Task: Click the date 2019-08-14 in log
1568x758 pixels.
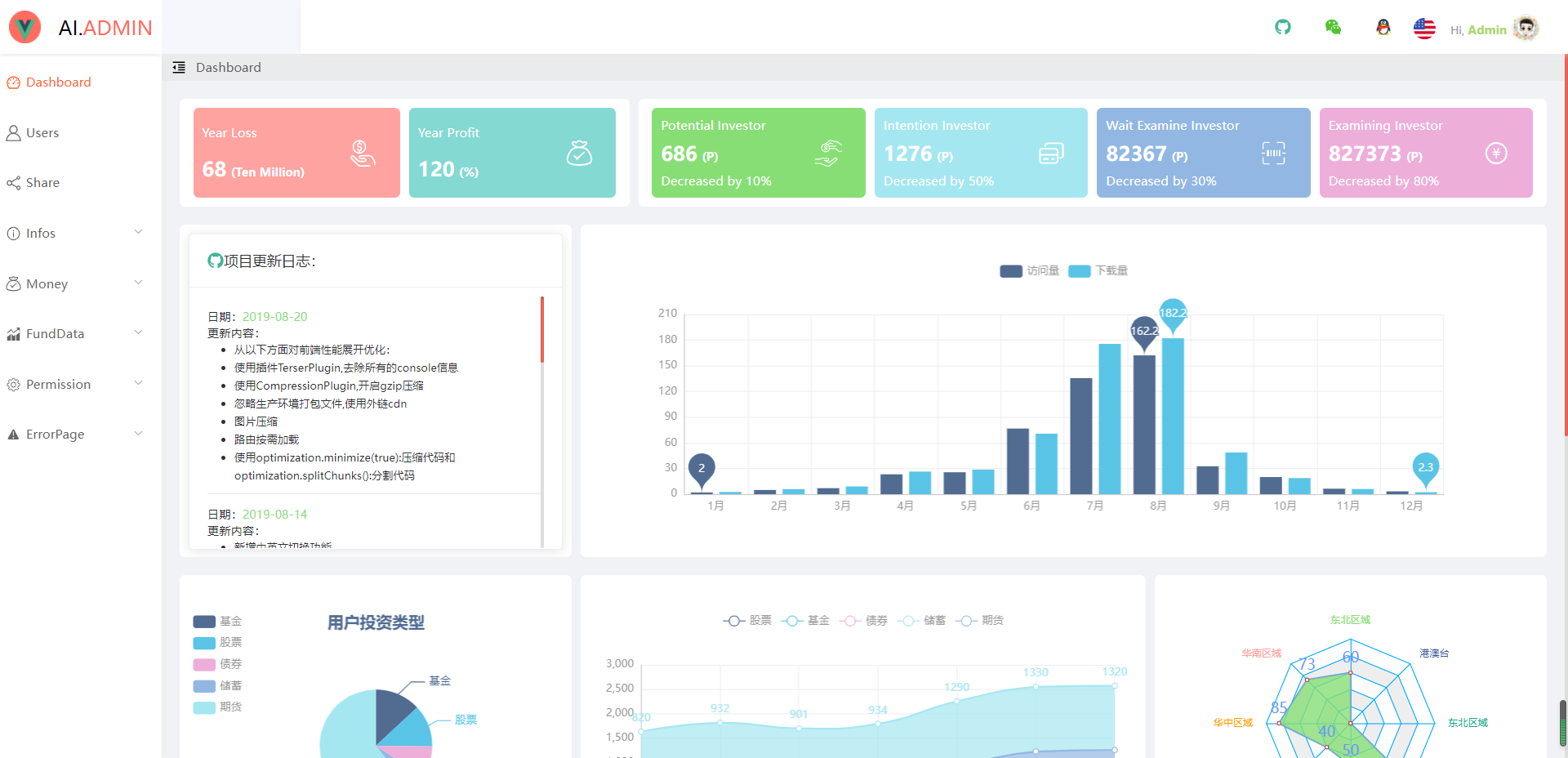Action: [x=275, y=515]
